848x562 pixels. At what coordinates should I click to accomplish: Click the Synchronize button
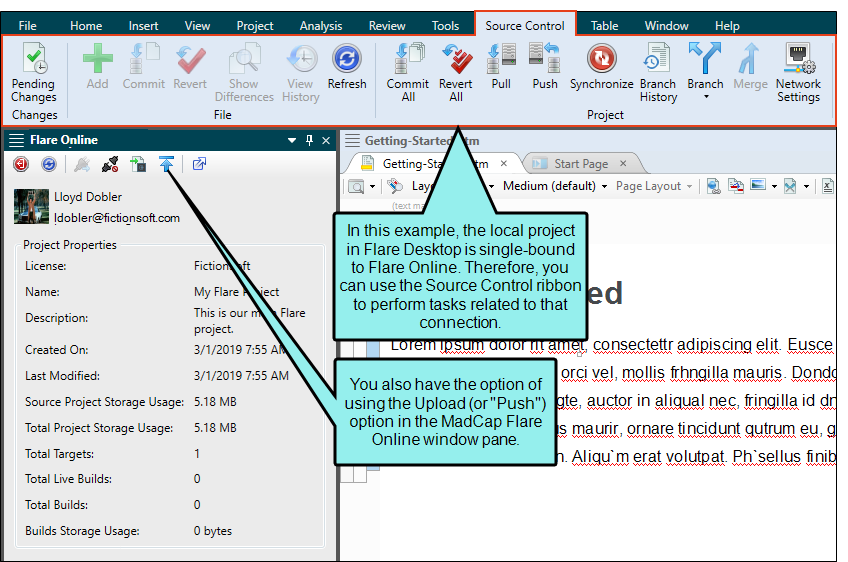(601, 67)
